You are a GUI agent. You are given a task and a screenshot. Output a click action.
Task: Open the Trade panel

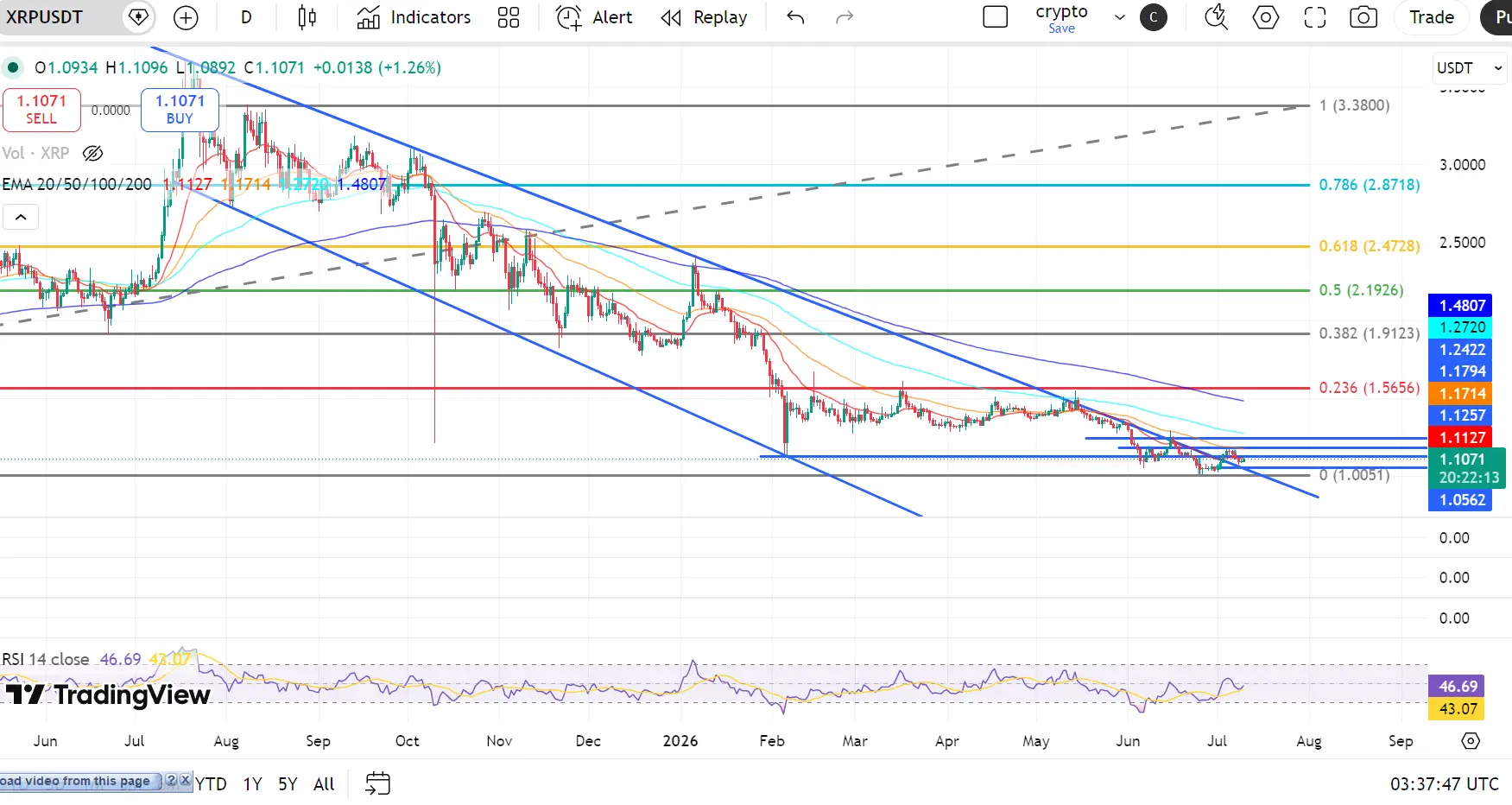point(1432,17)
